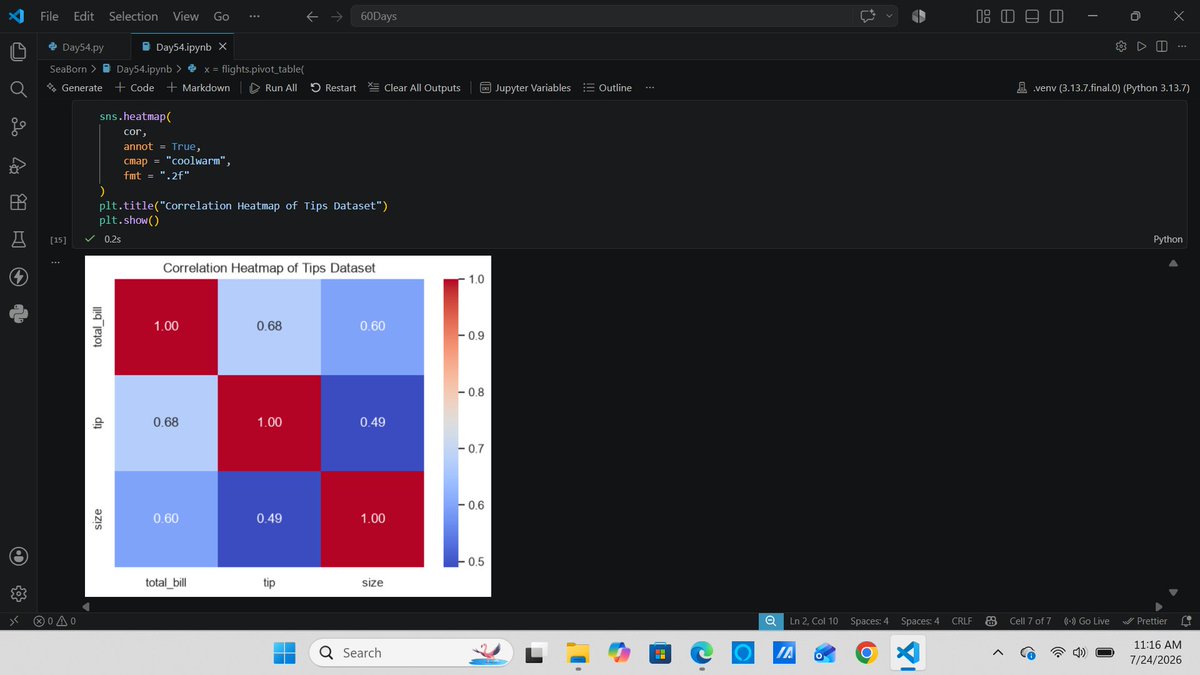
Task: Open more notebook toolbar actions
Action: (650, 87)
